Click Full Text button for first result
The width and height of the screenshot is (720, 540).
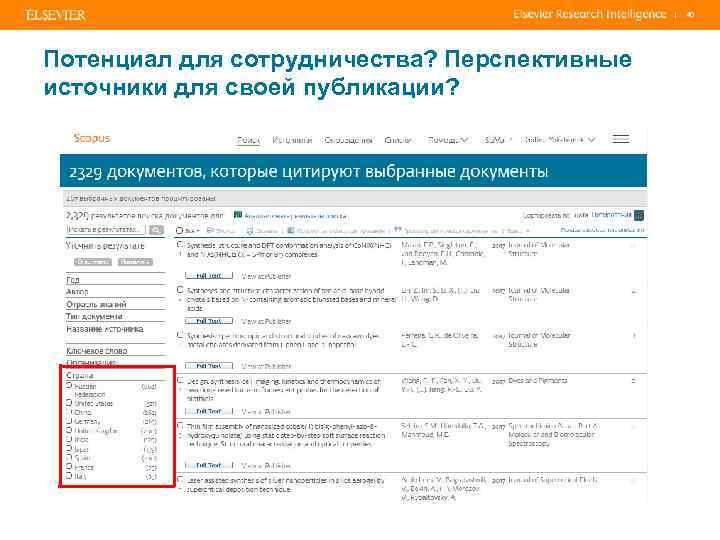208,276
